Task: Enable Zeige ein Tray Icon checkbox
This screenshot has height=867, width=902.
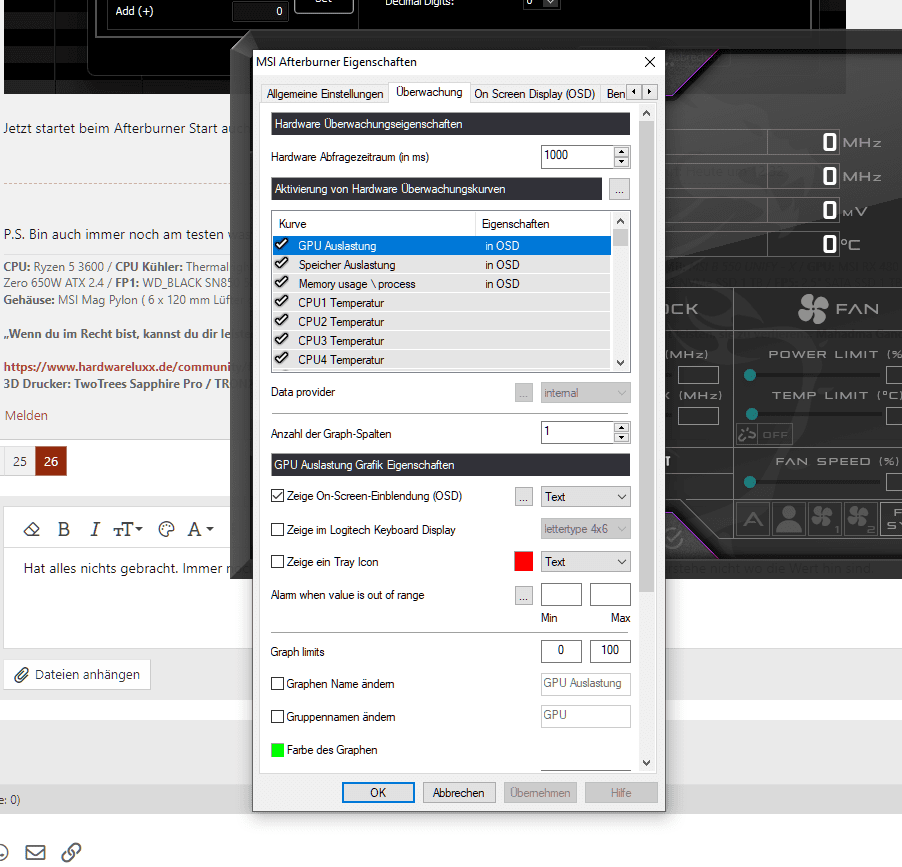Action: coord(277,562)
